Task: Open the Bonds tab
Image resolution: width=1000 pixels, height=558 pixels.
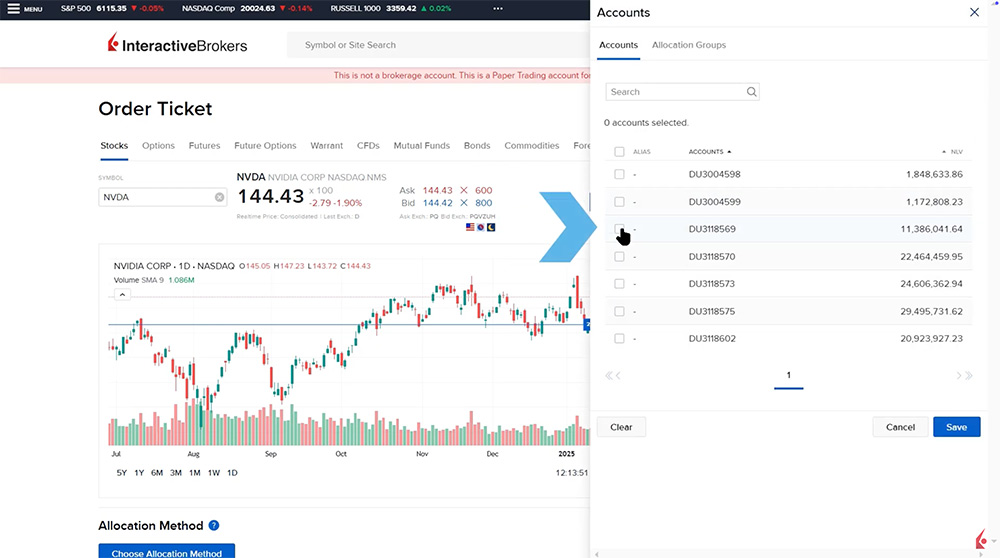Action: pyautogui.click(x=477, y=145)
